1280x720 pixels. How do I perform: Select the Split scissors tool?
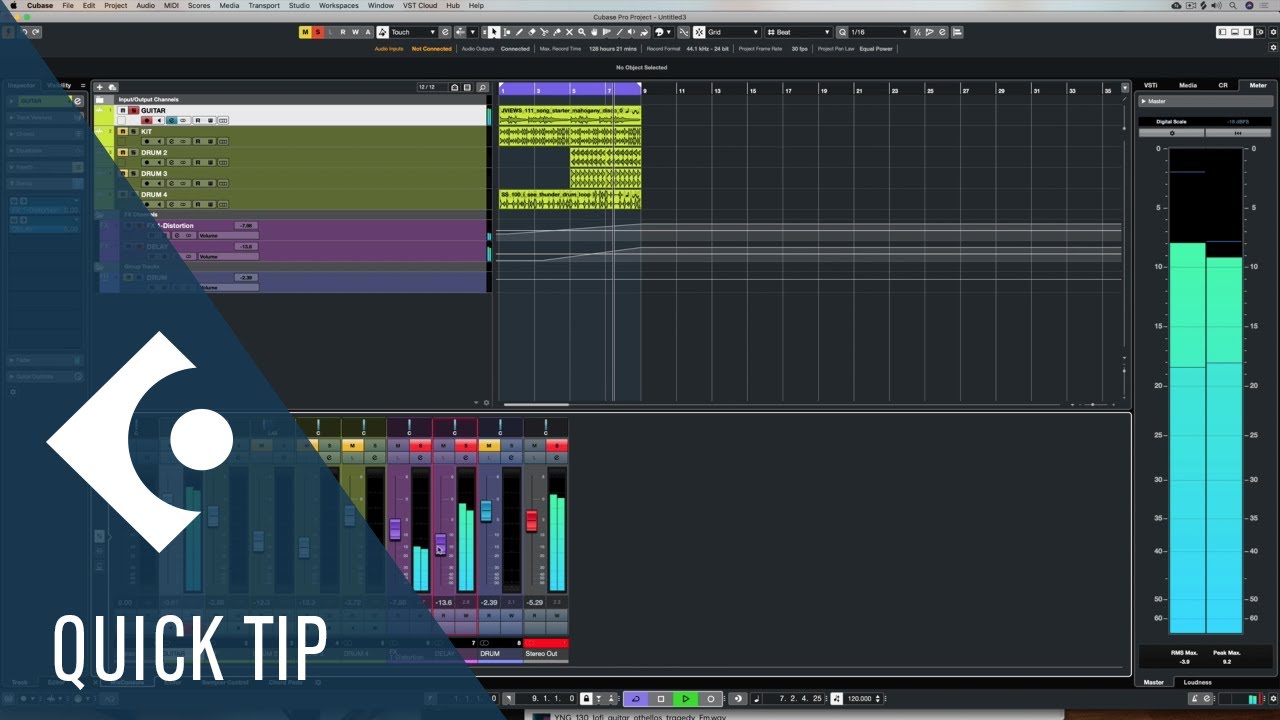coord(544,32)
